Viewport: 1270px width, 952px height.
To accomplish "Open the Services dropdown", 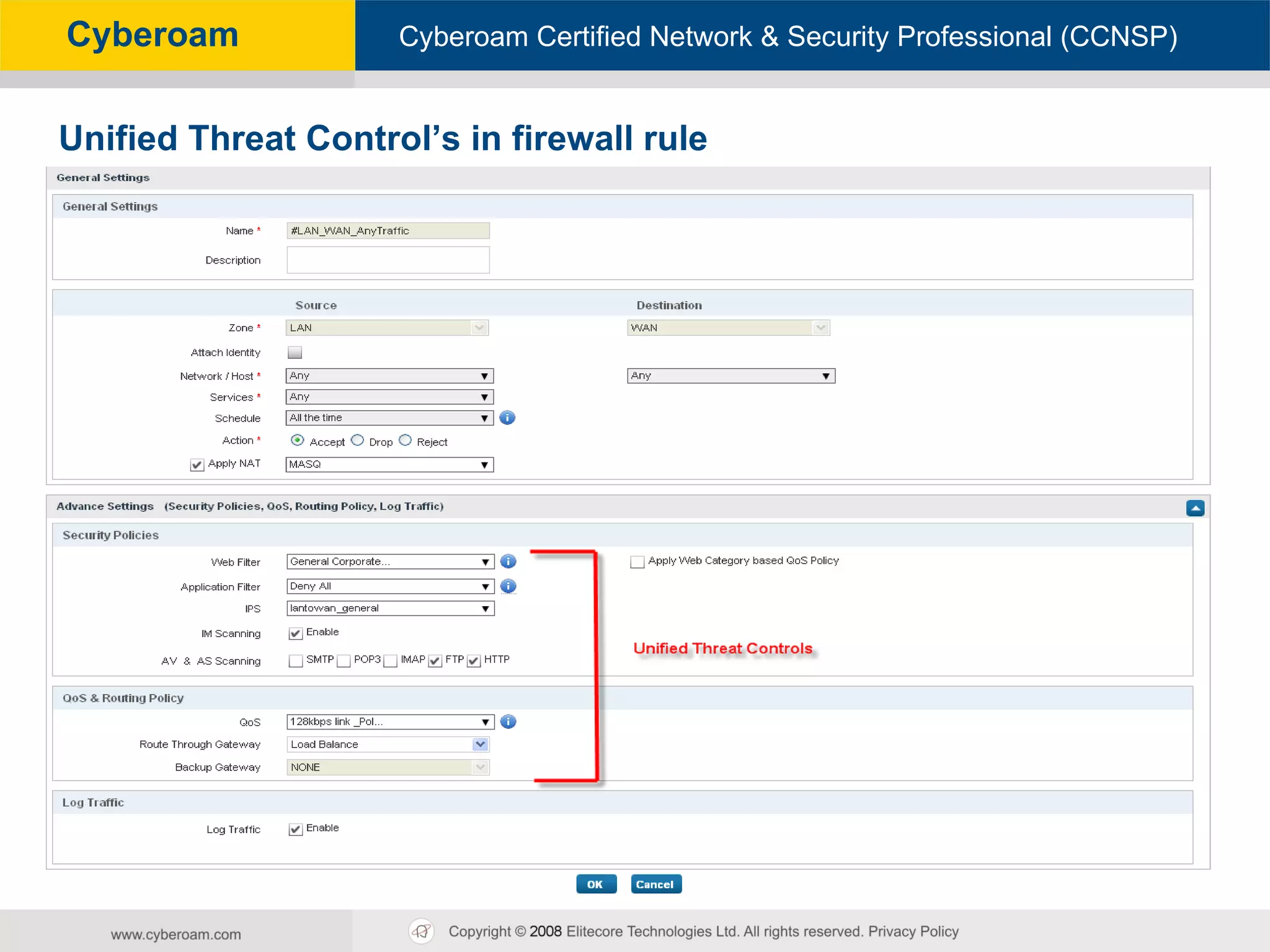I will tap(389, 397).
